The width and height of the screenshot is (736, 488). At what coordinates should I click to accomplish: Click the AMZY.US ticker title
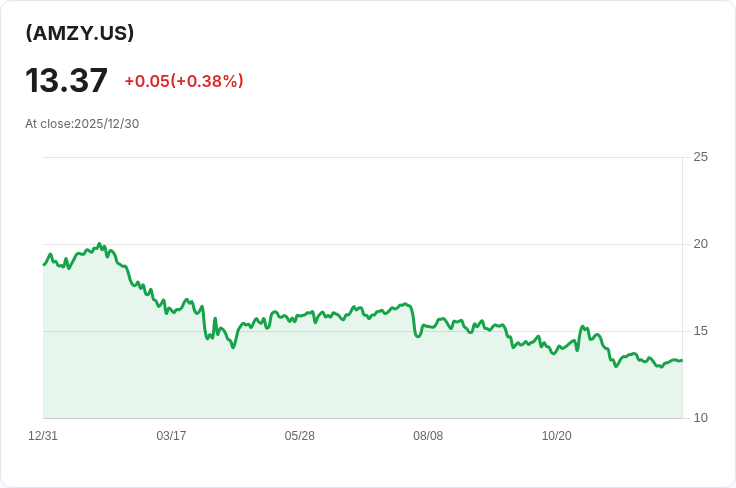[x=80, y=33]
